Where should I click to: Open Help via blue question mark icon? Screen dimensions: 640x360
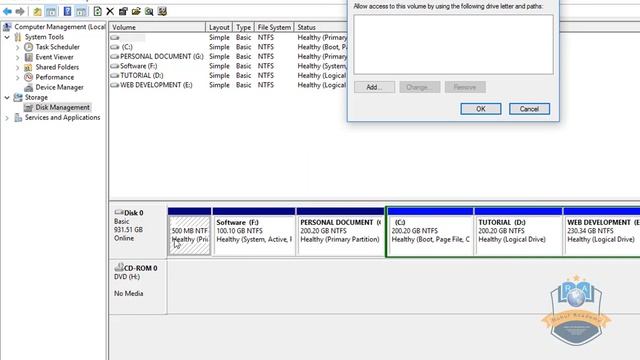(x=67, y=11)
